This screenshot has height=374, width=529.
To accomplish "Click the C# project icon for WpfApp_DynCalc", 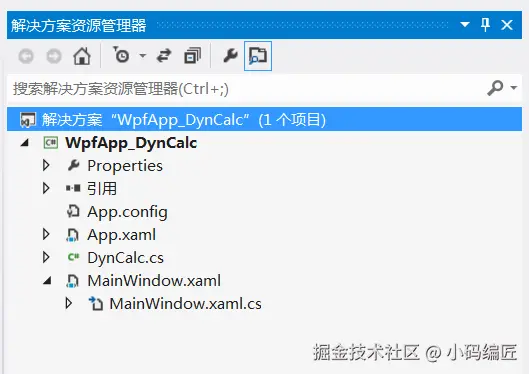I will (51, 143).
